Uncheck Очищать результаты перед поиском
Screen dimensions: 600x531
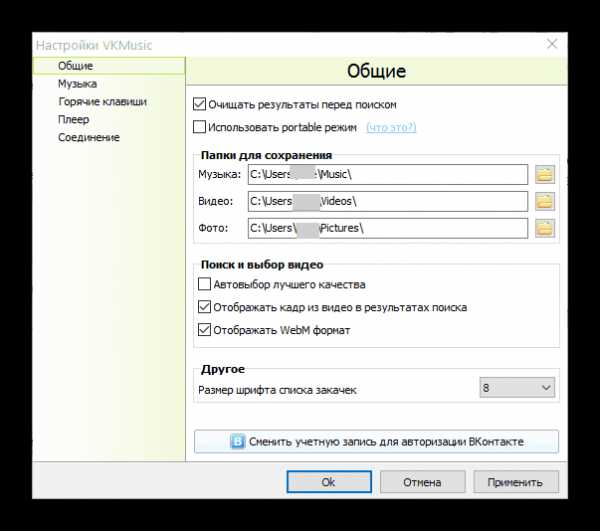[x=199, y=104]
